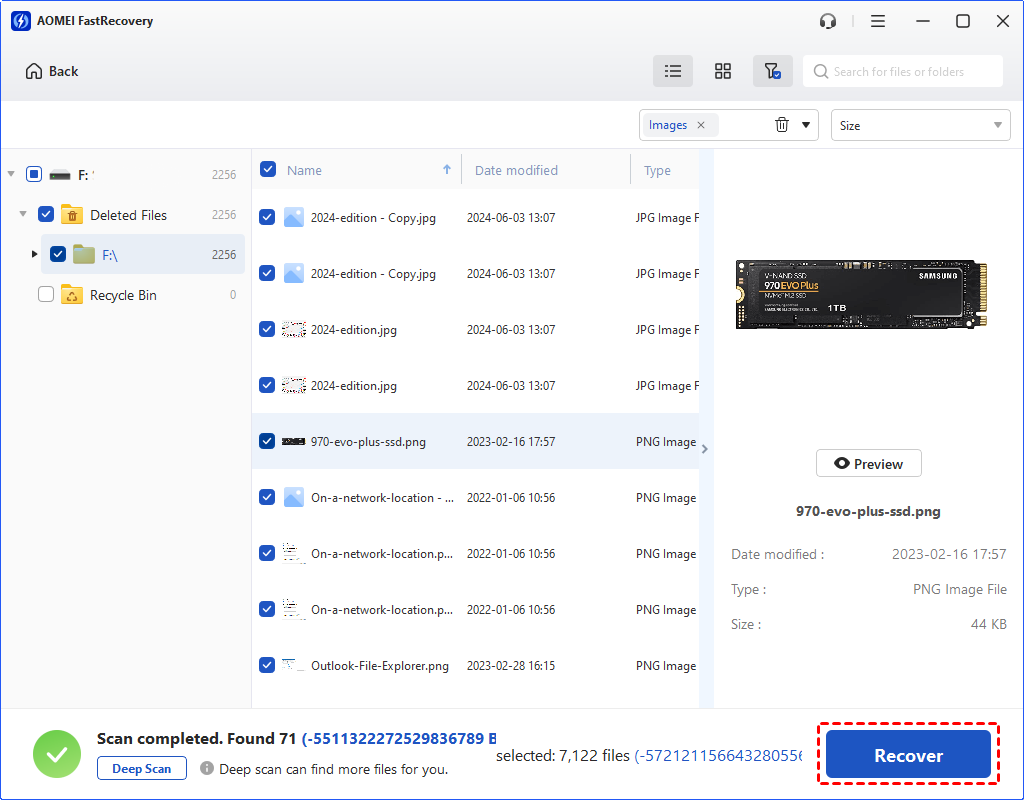Uncheck the 970-evo-plus-ssd.png file checkbox
The image size is (1024, 800).
tap(267, 441)
